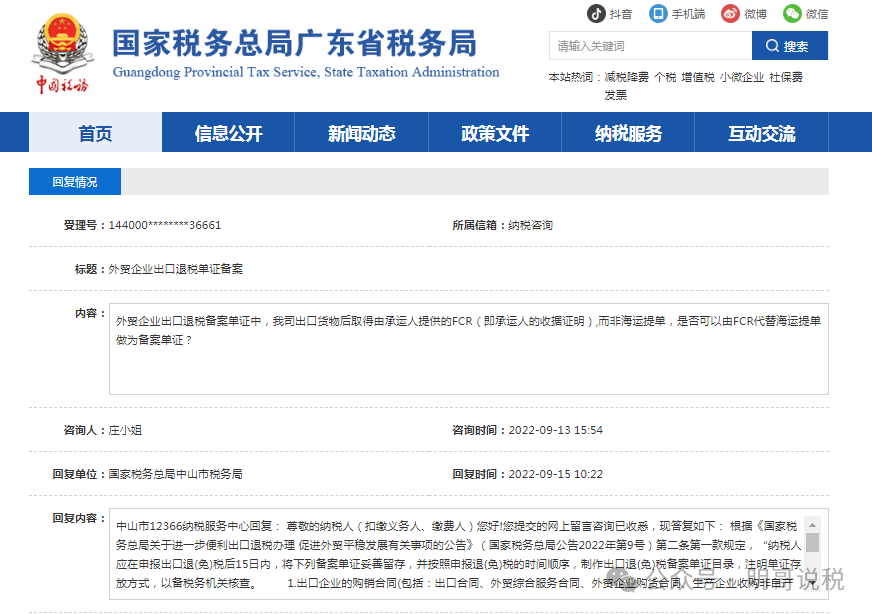Click the keyword search input field
Screen dimensions: 872x614
[x=648, y=46]
